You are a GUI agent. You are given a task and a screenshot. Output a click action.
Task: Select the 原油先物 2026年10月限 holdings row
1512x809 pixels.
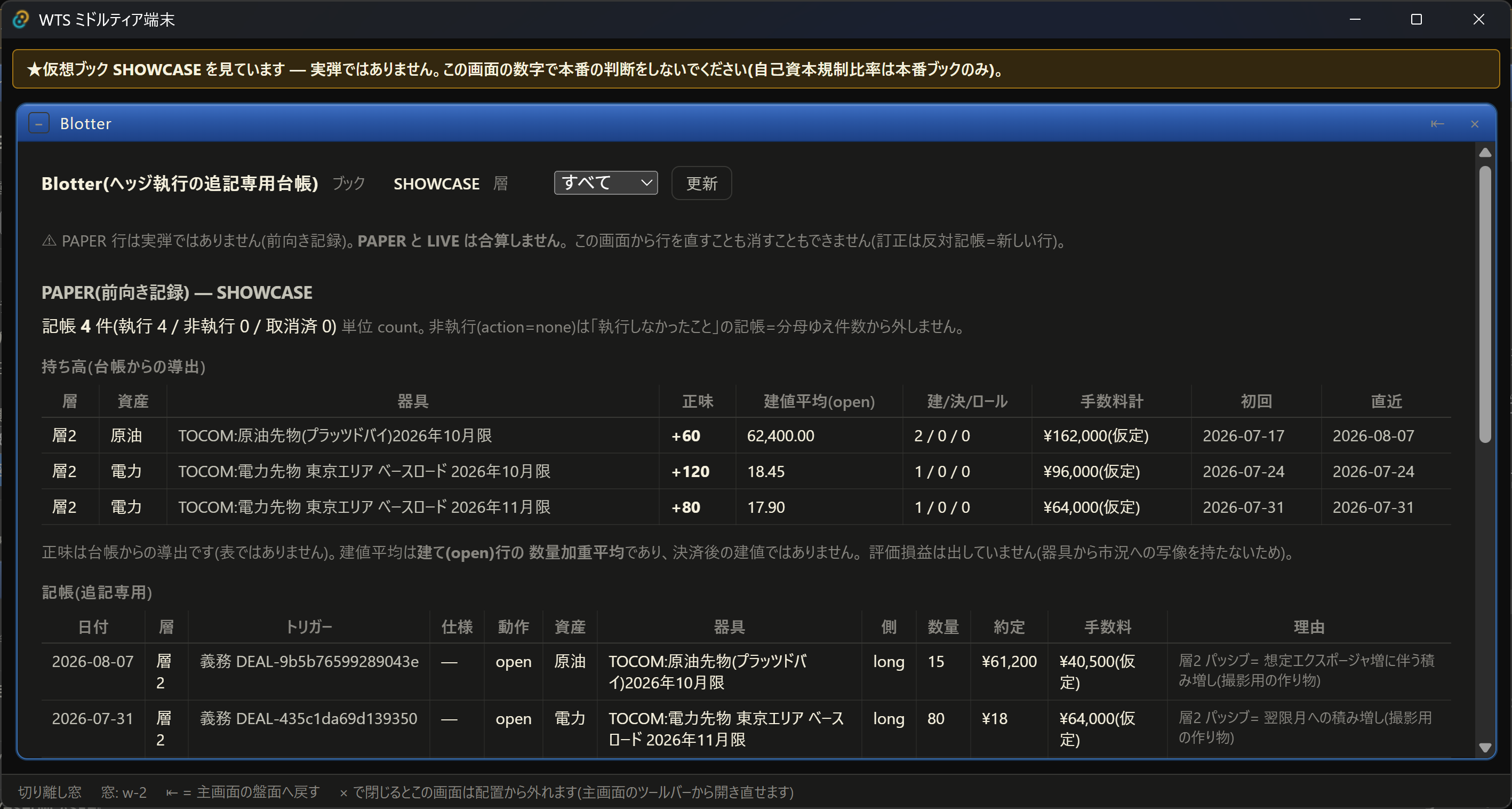[x=746, y=435]
